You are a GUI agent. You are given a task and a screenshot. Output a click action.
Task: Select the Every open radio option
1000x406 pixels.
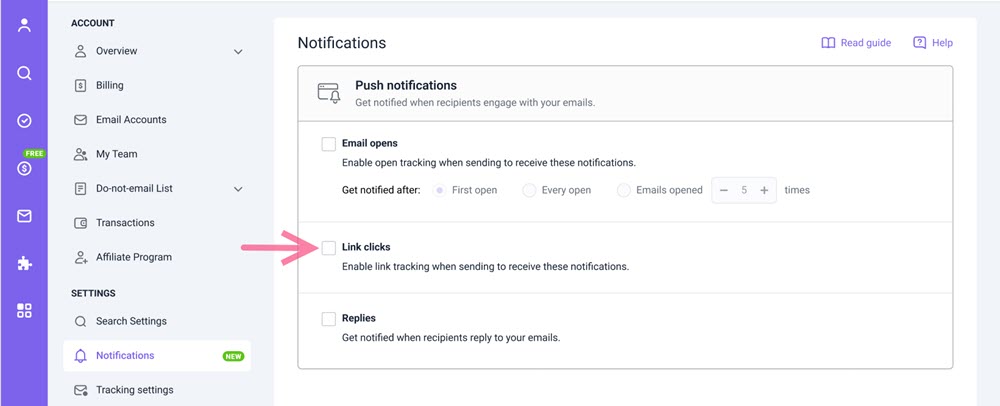529,190
